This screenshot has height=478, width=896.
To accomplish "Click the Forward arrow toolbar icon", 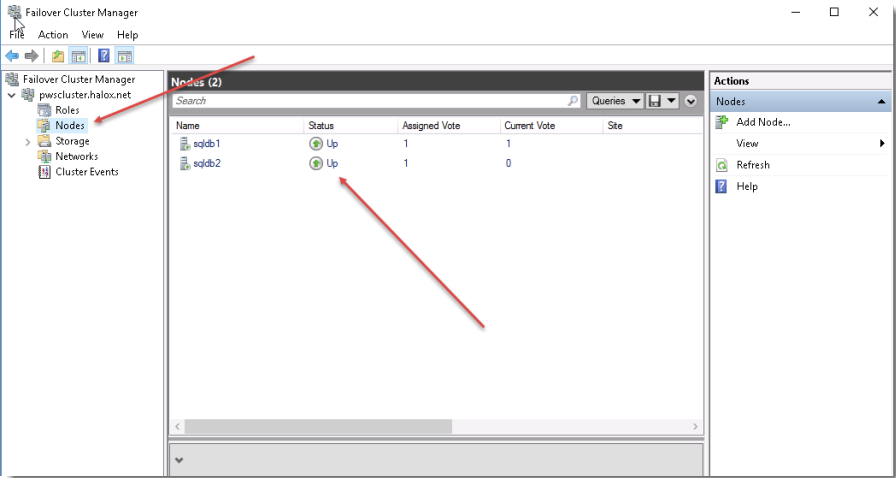I will [31, 55].
